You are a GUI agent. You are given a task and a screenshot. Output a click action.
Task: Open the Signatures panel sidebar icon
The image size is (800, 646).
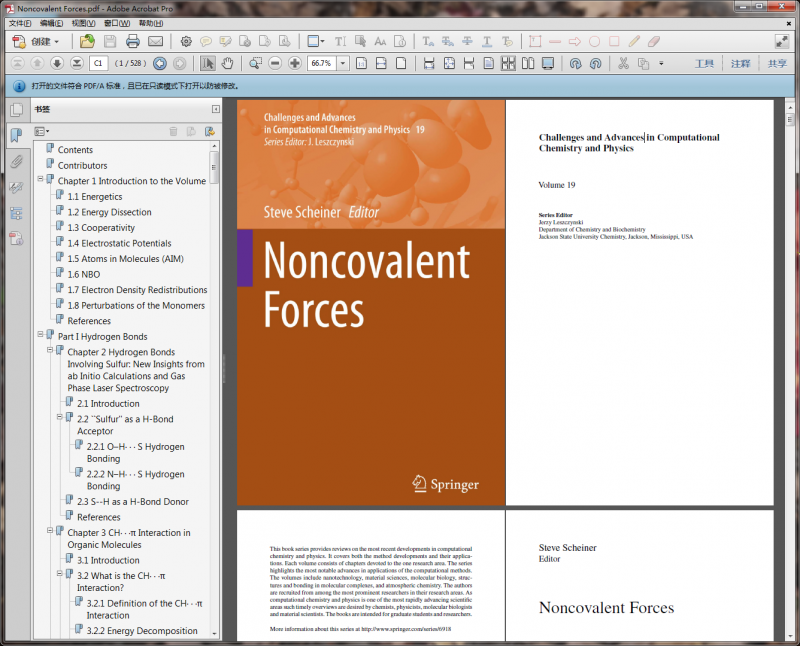coord(16,188)
